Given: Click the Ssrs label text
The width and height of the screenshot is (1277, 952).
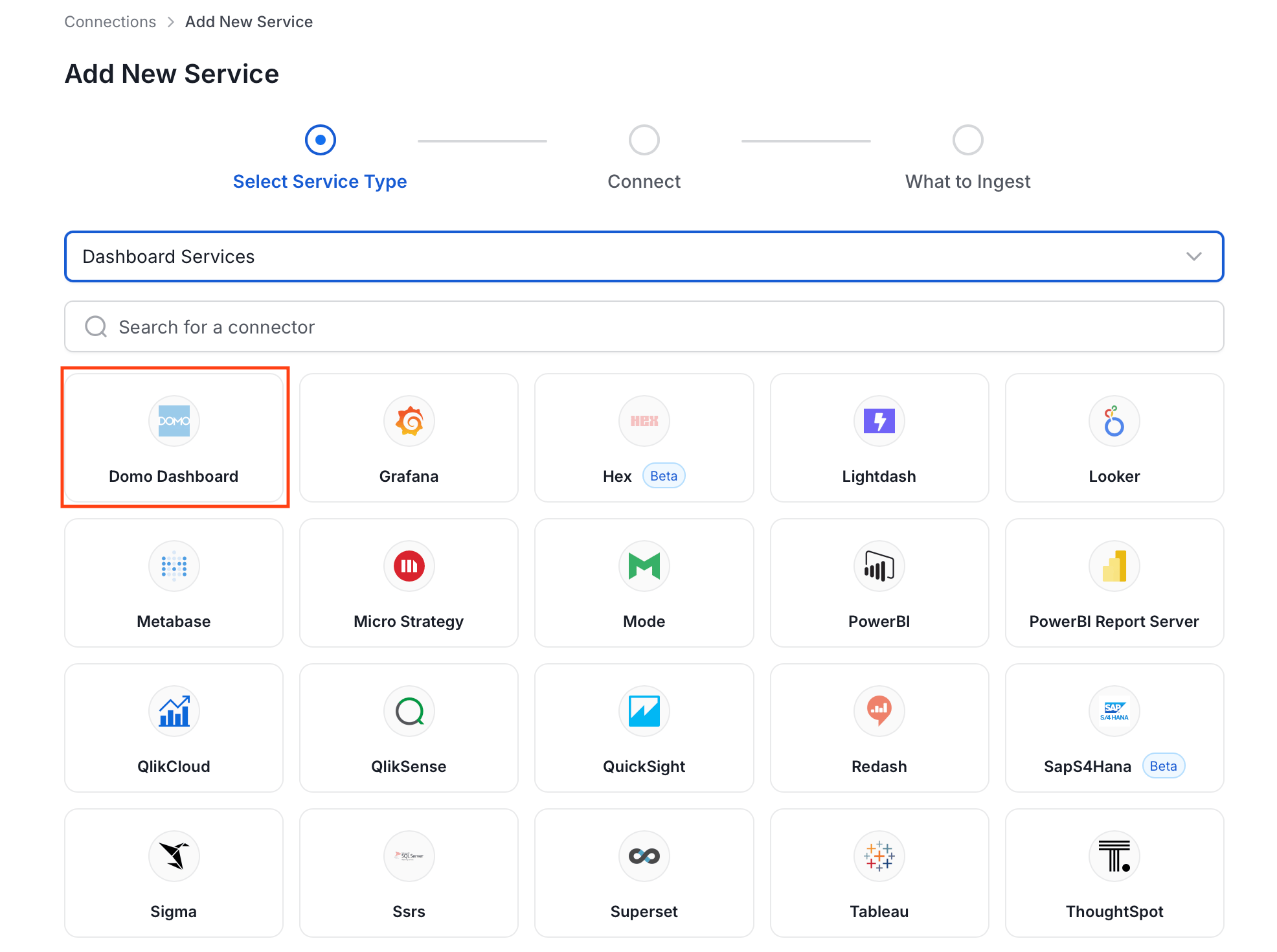Looking at the screenshot, I should tap(409, 911).
